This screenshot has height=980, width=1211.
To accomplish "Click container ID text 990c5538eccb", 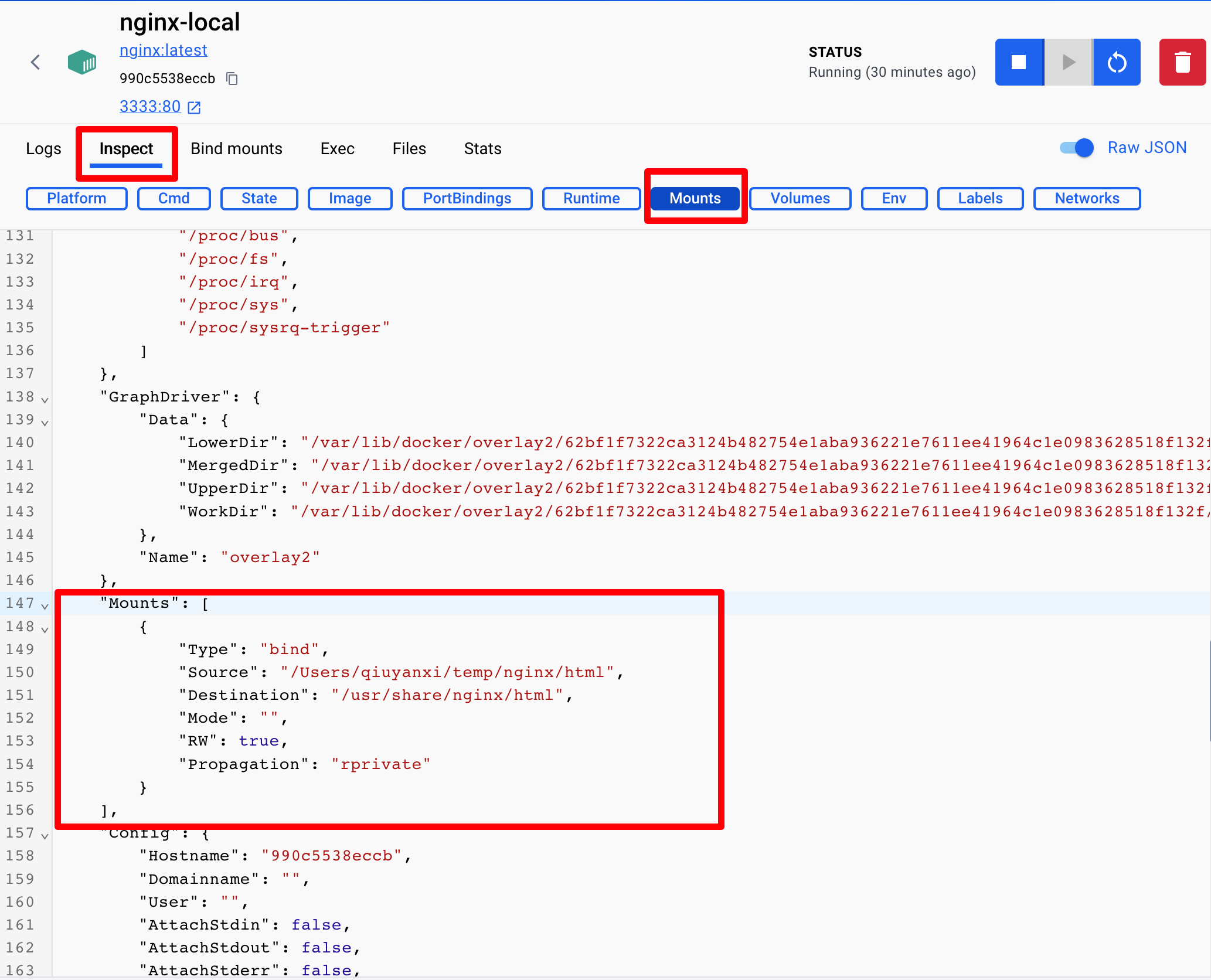I will pos(167,79).
